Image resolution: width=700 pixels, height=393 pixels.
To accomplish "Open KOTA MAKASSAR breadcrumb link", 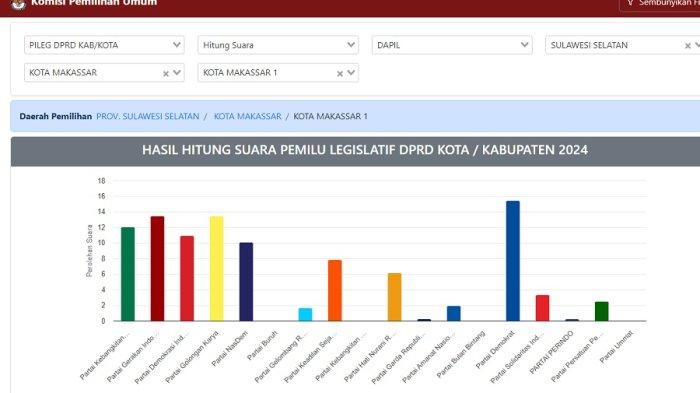I will [247, 116].
